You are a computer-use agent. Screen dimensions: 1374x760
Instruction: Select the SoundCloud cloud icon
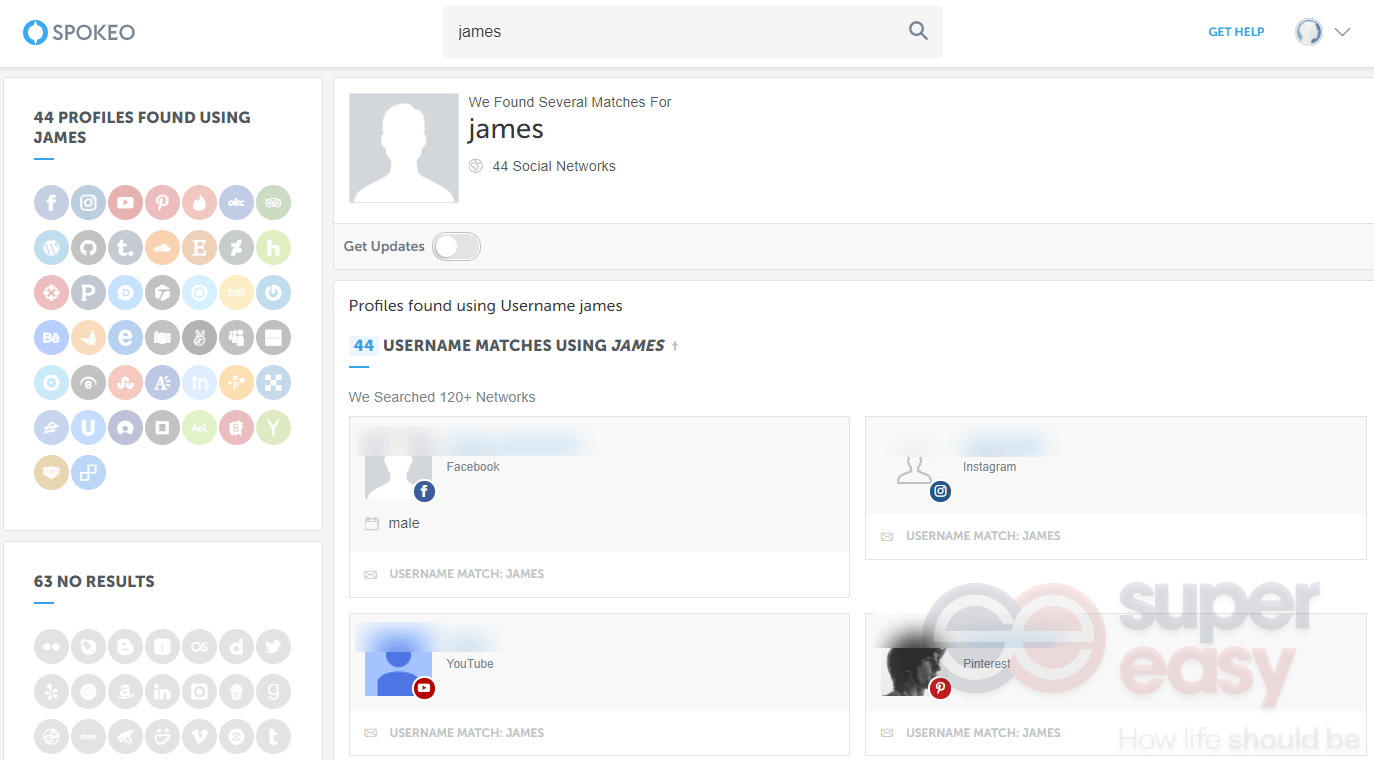(x=162, y=248)
